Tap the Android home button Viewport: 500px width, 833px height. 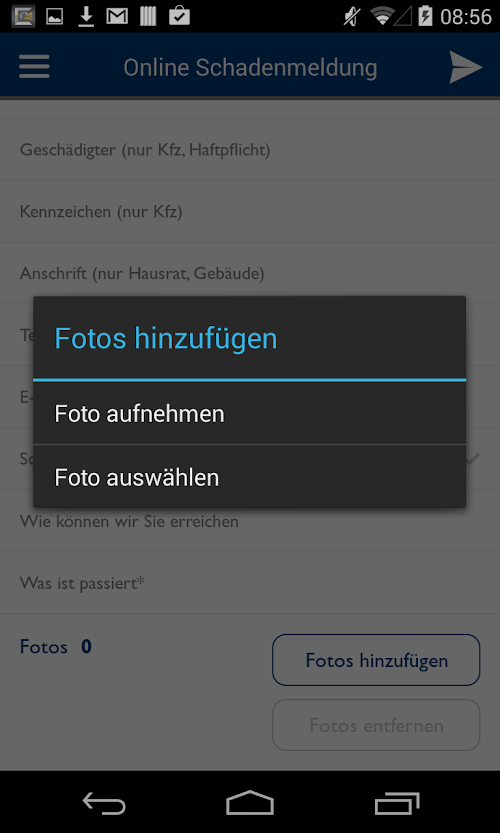pyautogui.click(x=250, y=802)
